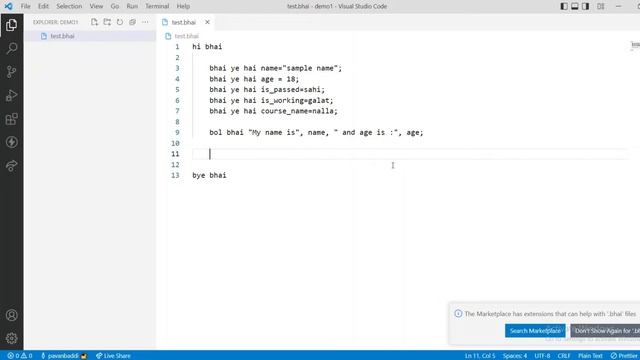
Task: Click Ln 11, Col 5 cursor position
Action: pos(480,356)
